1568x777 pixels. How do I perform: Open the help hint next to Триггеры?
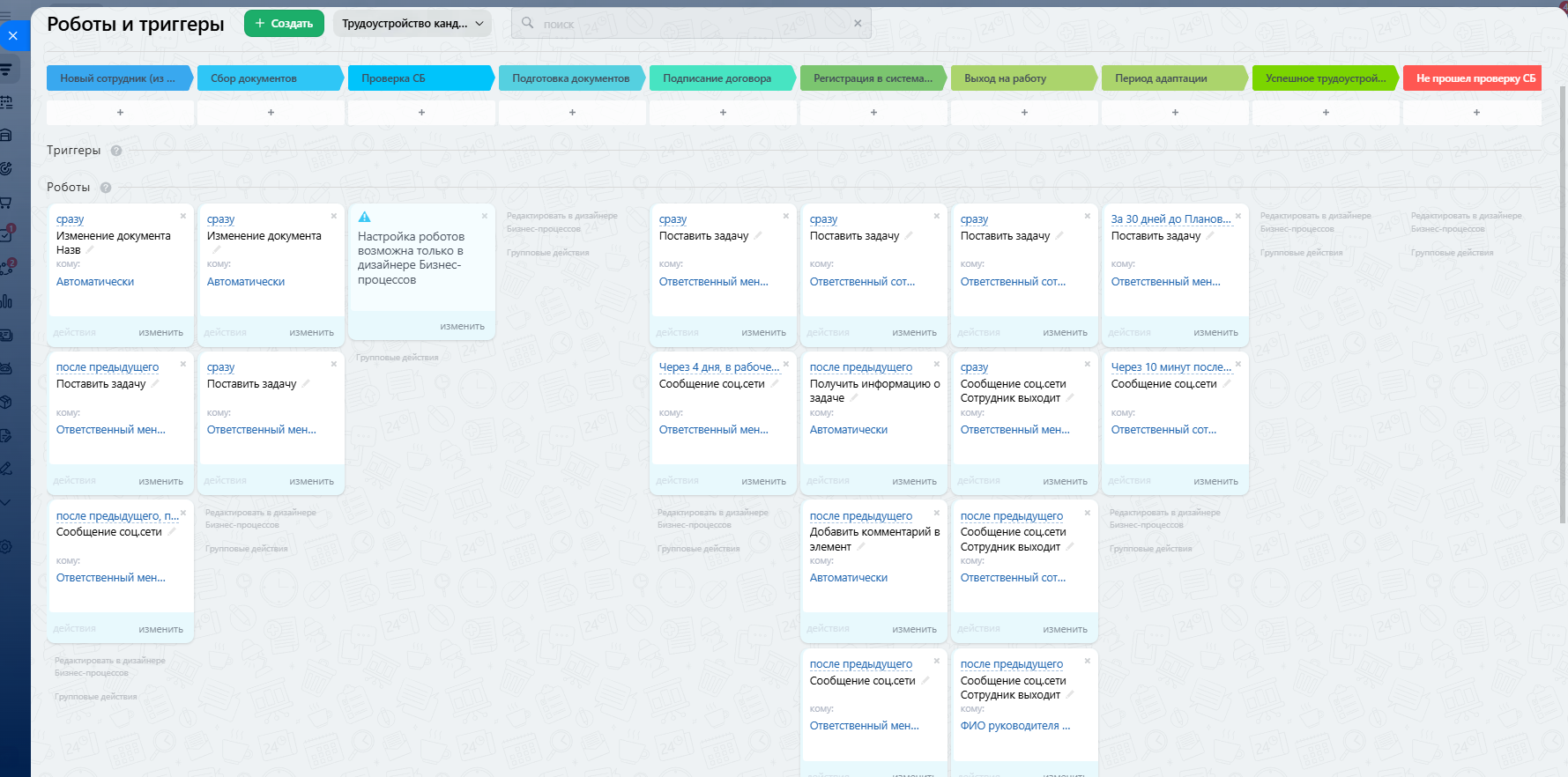tap(116, 151)
